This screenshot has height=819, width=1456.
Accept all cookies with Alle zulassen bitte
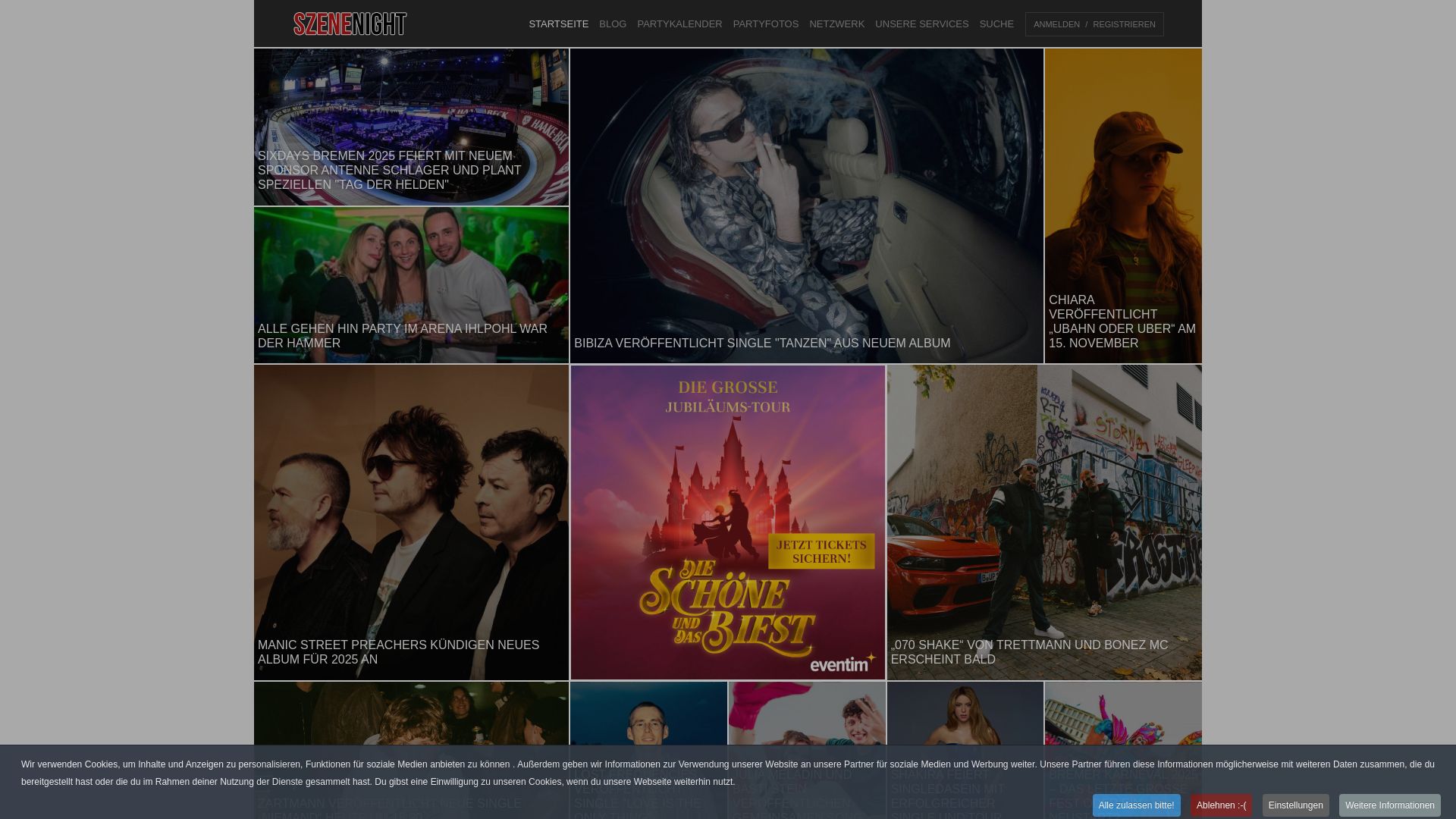[1136, 805]
